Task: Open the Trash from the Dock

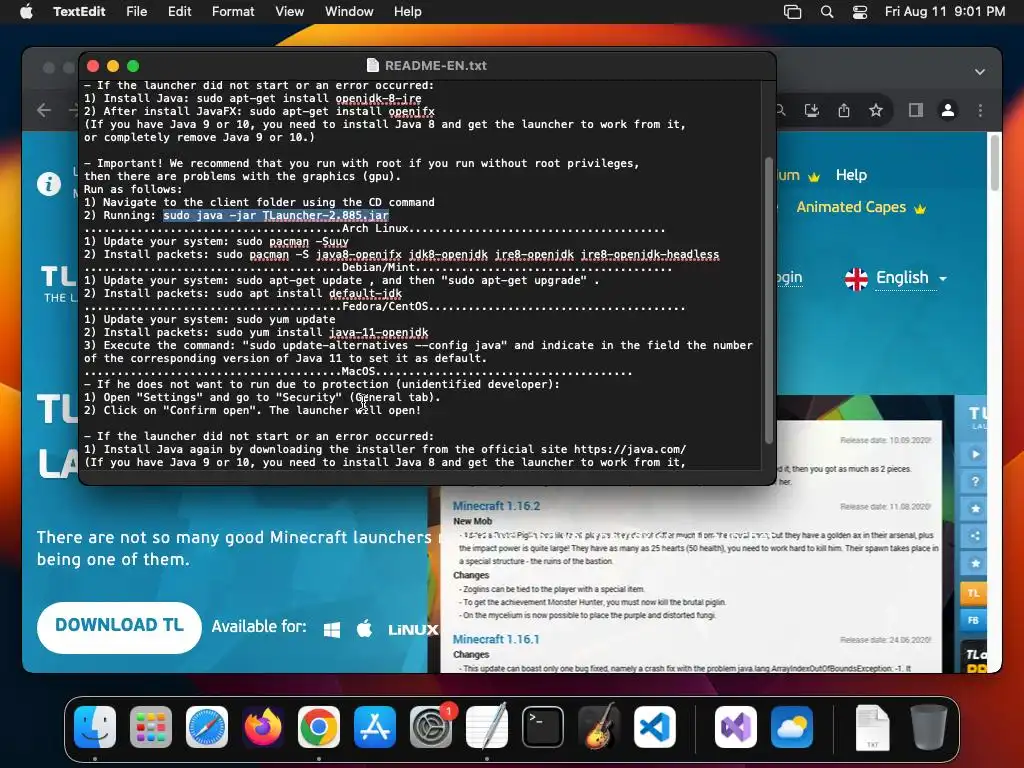Action: (929, 727)
